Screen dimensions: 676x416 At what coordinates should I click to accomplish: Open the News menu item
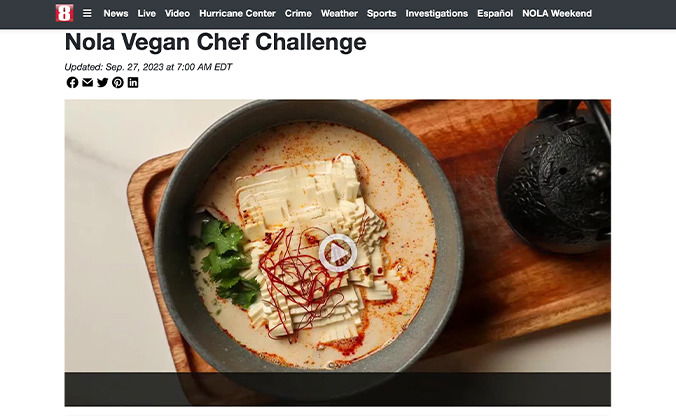(x=116, y=13)
